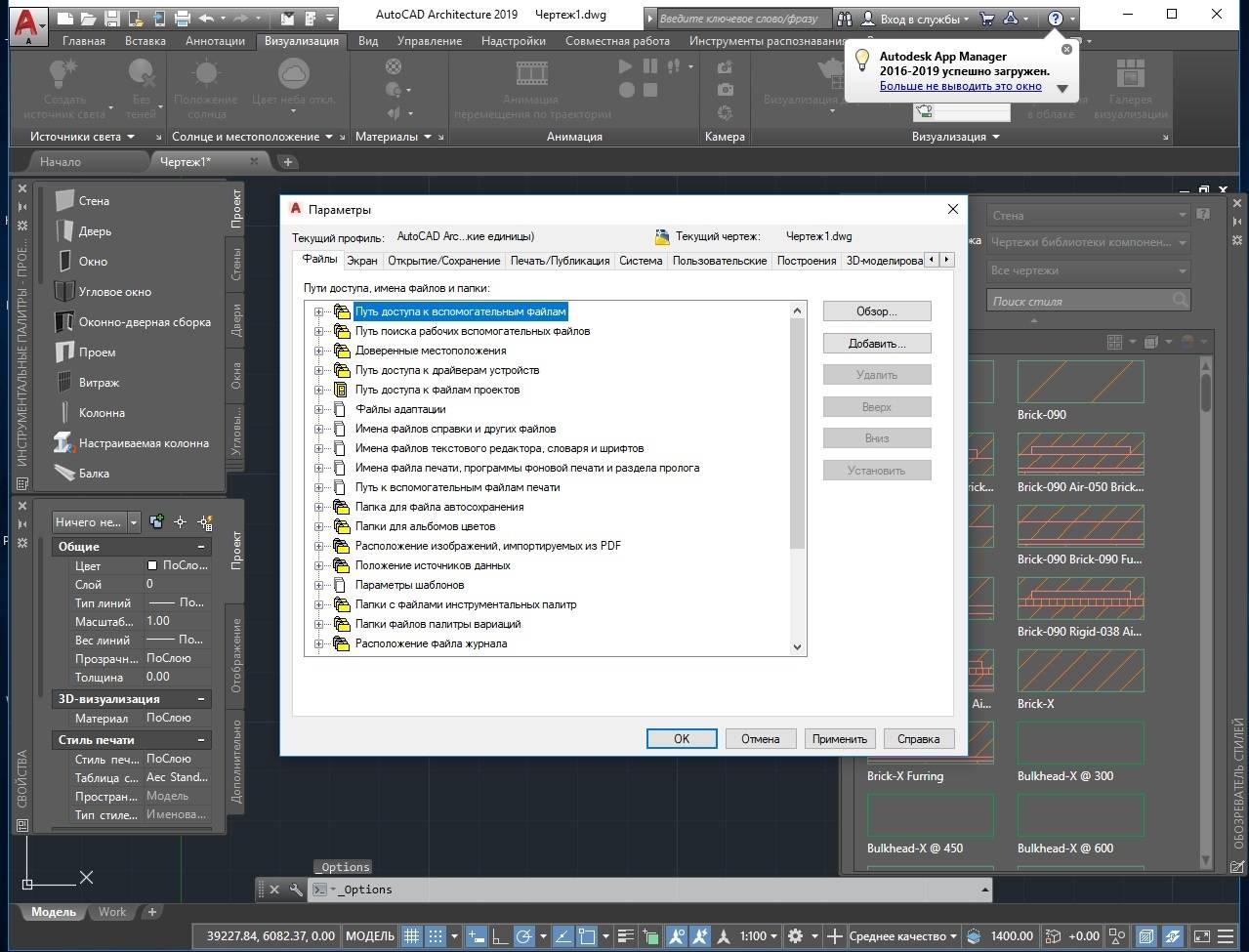
Task: Open the AutoCAD application menu logo
Action: (x=30, y=26)
